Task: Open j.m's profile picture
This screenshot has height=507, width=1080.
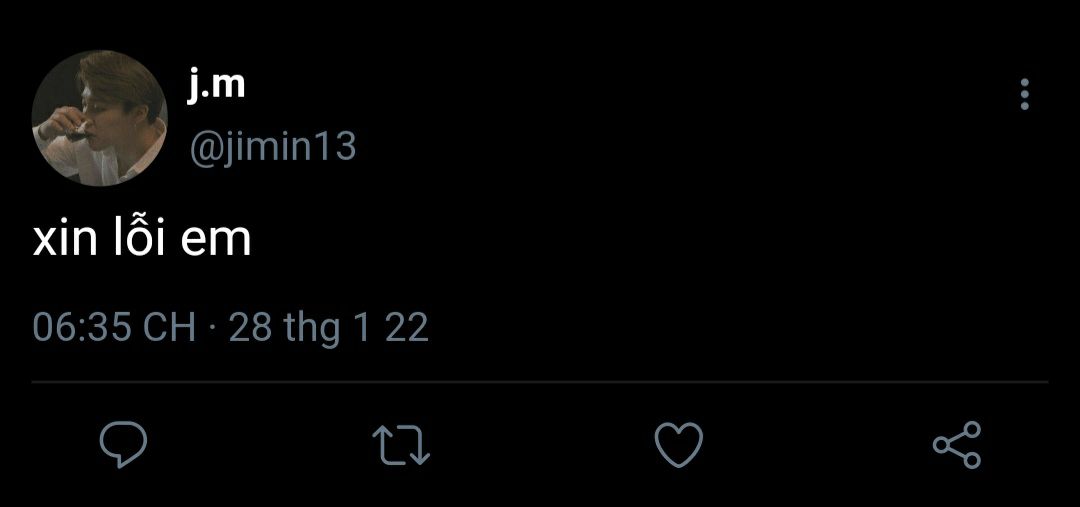Action: click(99, 118)
